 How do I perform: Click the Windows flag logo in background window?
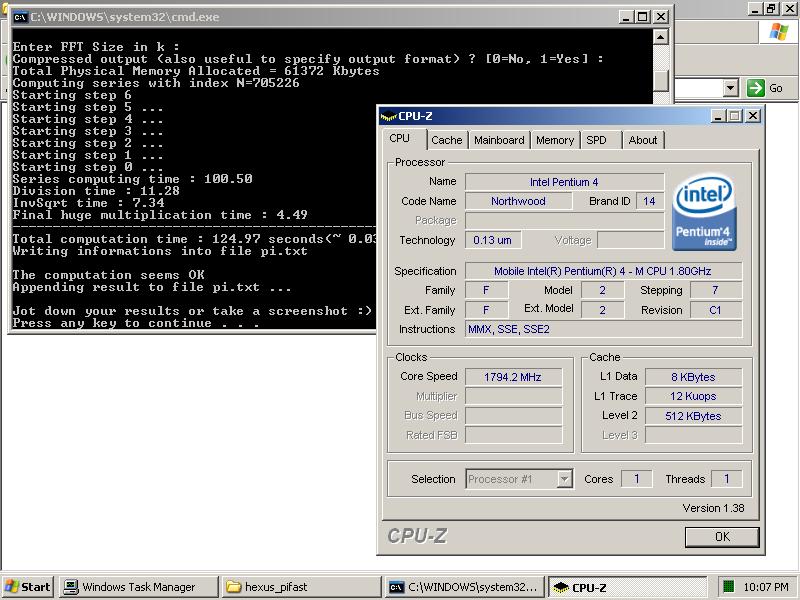tap(779, 32)
